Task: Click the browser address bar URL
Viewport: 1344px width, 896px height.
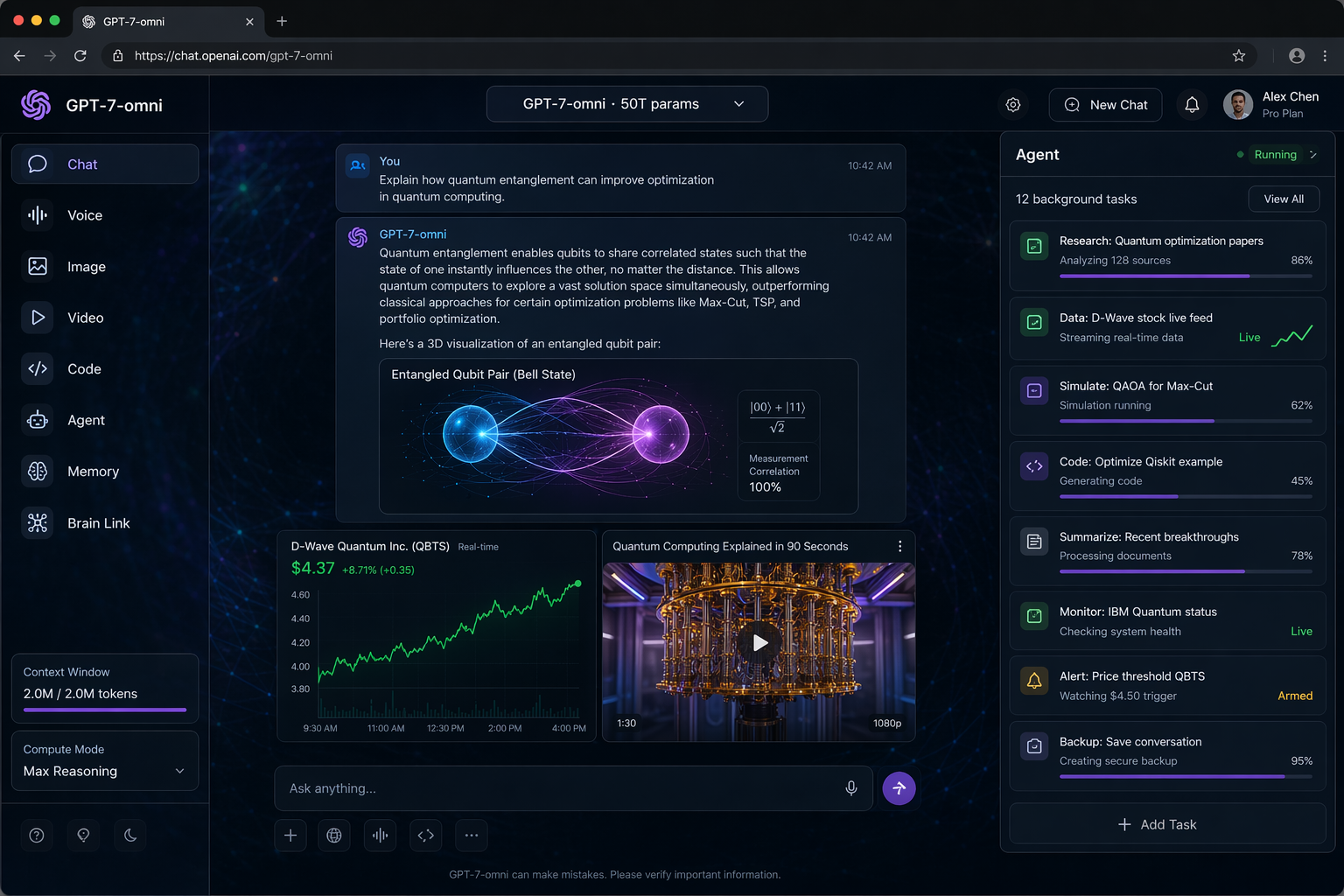Action: pyautogui.click(x=234, y=56)
